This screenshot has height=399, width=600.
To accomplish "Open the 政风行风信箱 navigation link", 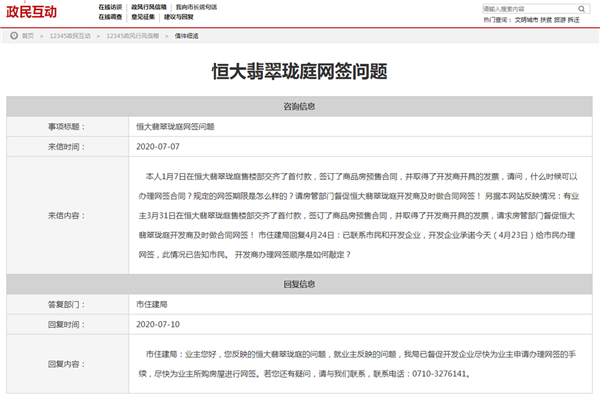I will point(149,7).
